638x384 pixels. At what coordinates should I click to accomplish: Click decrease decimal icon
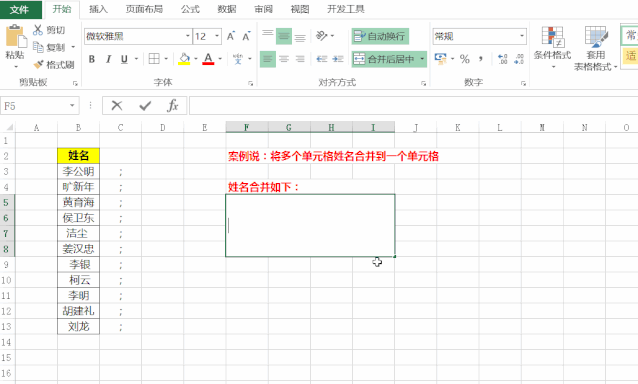coord(519,59)
